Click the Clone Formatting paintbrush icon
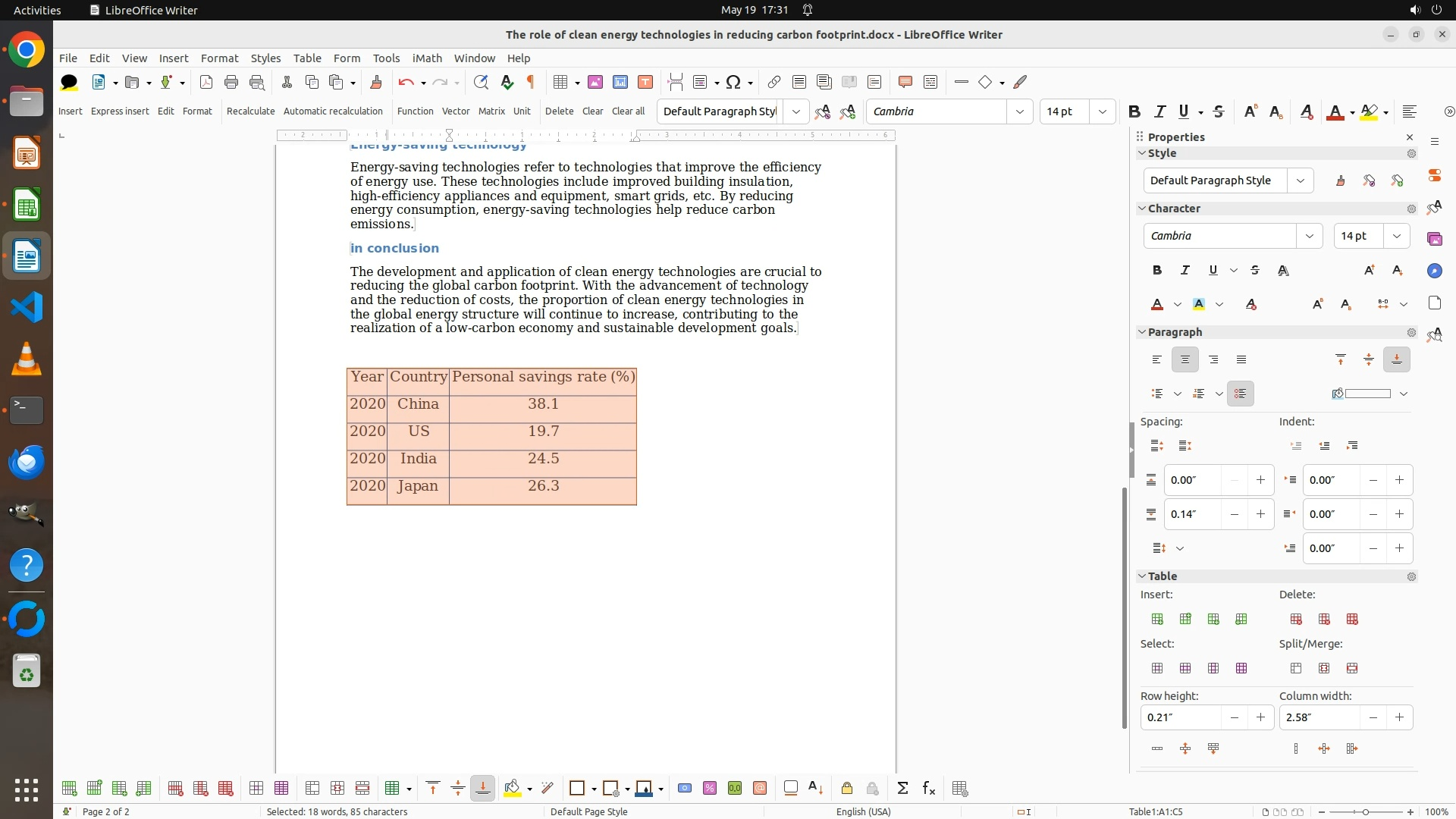 [x=375, y=82]
